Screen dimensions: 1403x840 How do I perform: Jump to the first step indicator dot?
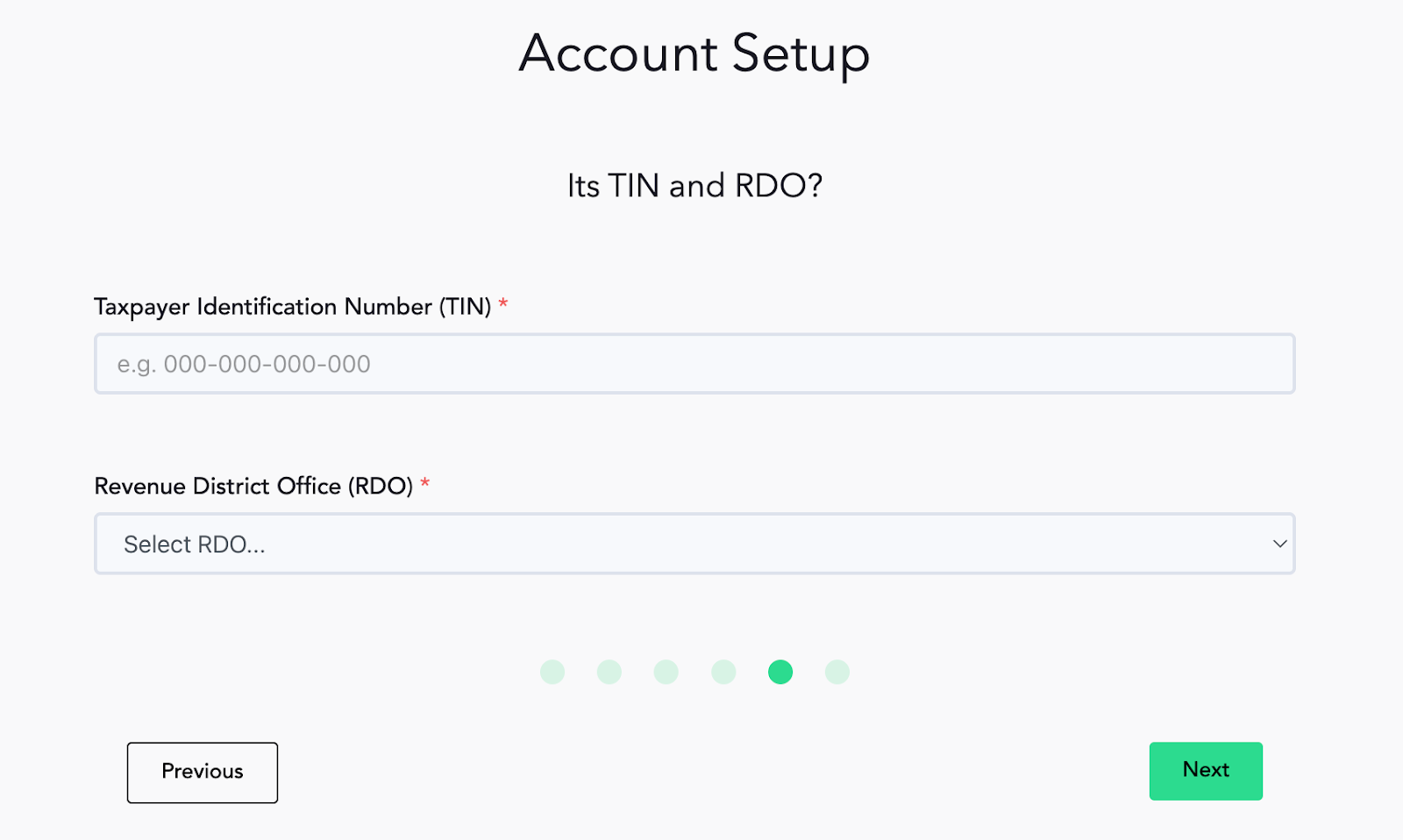tap(552, 672)
